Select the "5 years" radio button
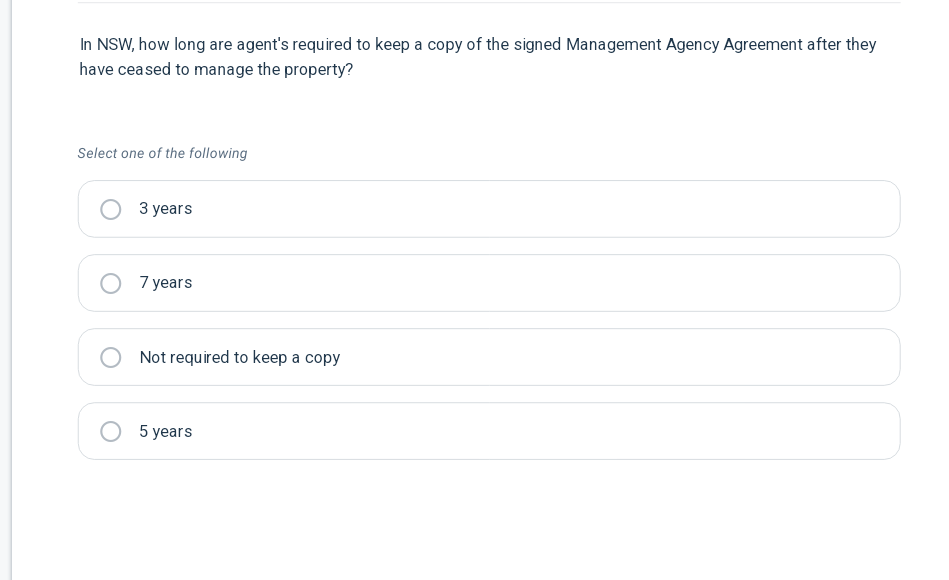 pos(110,431)
